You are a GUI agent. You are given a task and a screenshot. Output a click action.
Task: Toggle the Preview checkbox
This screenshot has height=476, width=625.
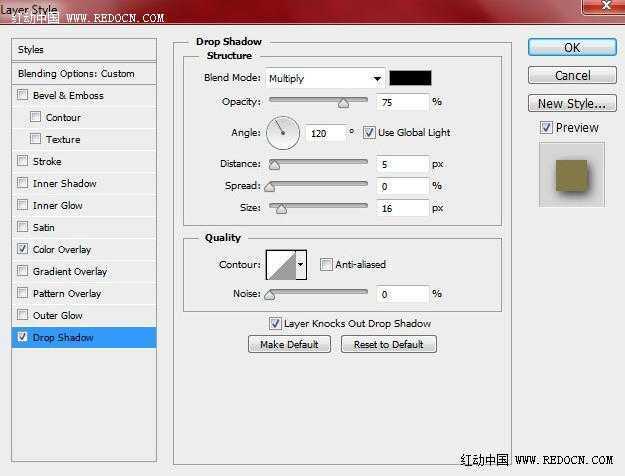point(546,128)
